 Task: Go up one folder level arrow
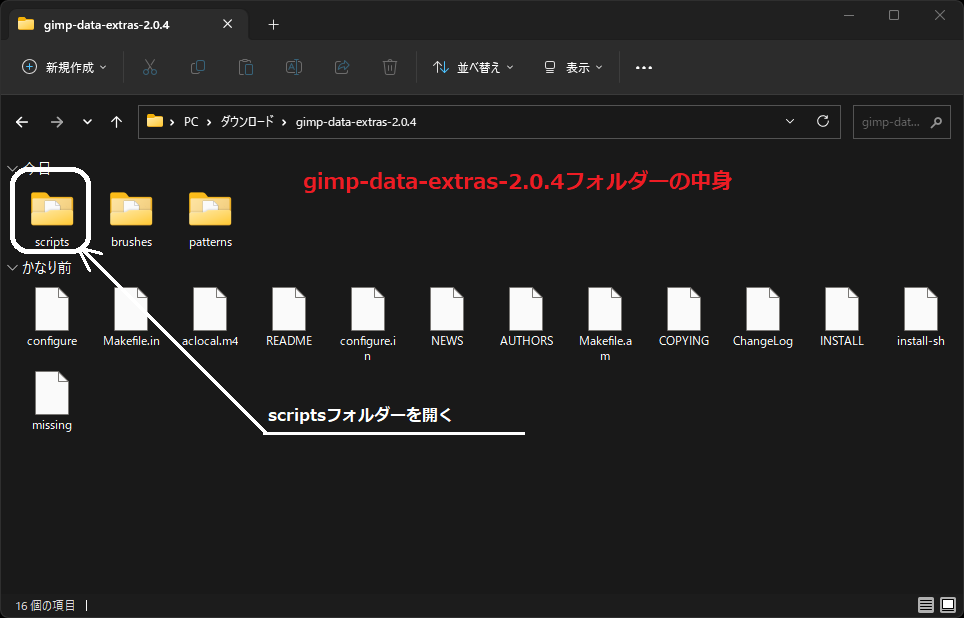(x=116, y=122)
